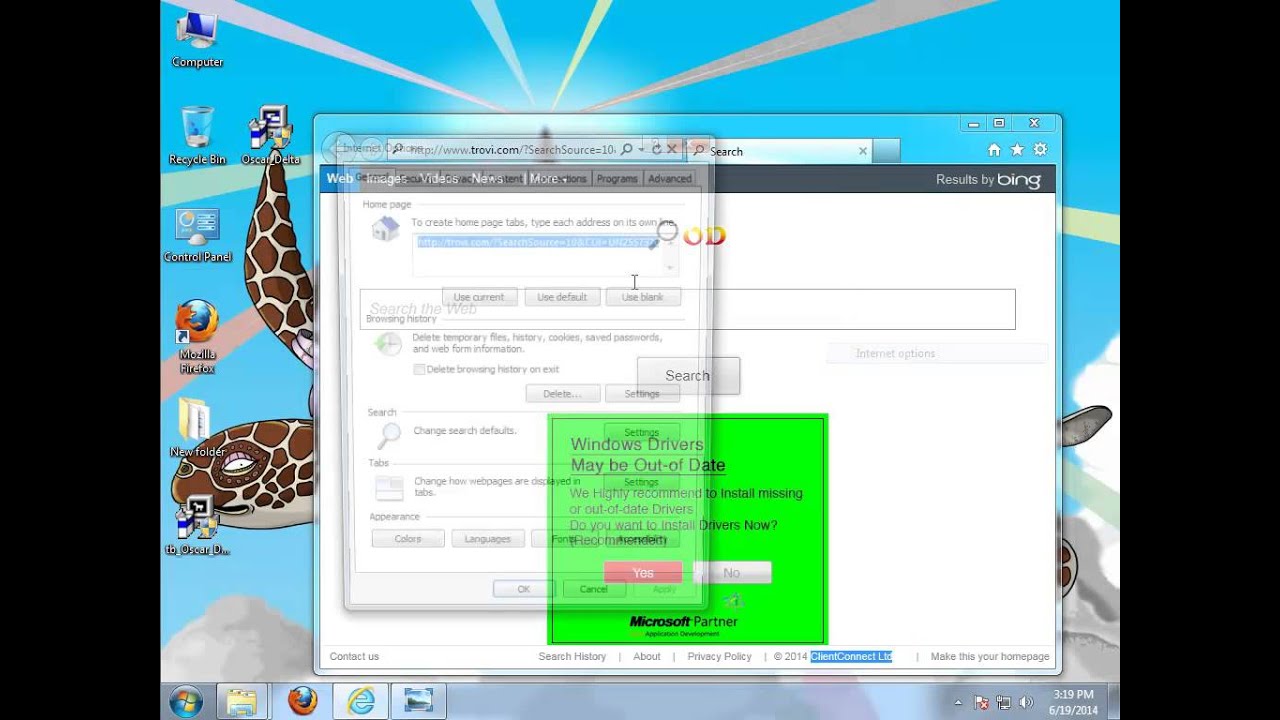
Task: Click the Use current button
Action: (479, 297)
